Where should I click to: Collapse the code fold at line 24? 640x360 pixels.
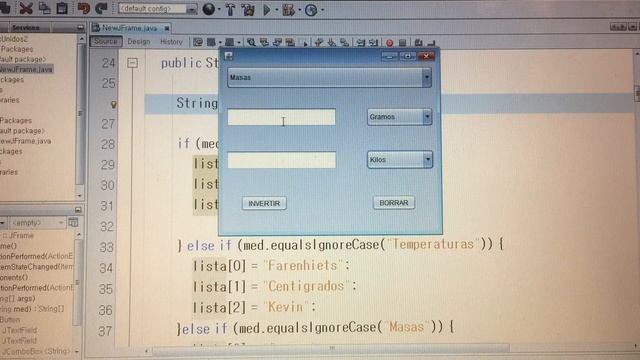132,63
